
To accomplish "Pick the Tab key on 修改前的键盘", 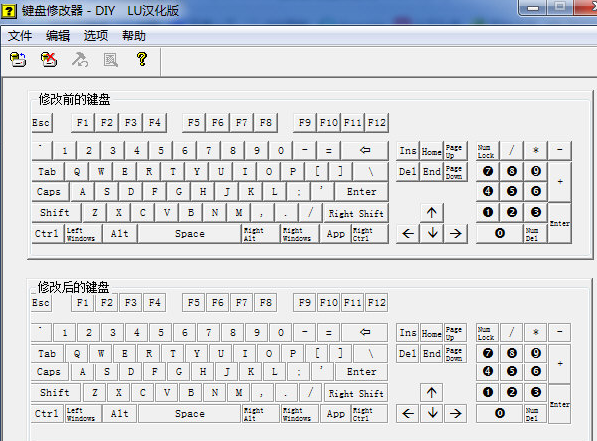I will coord(48,172).
